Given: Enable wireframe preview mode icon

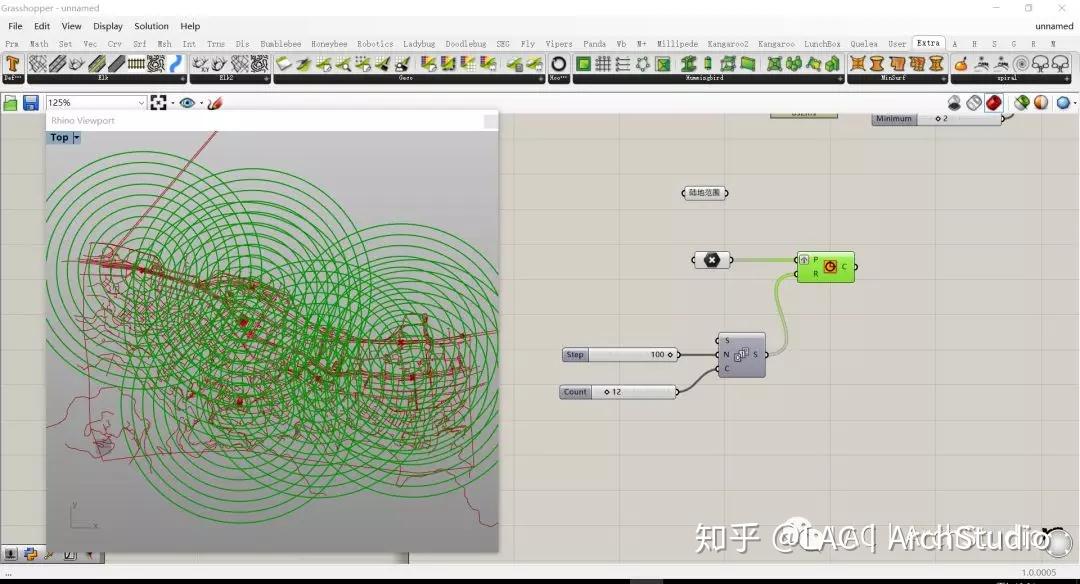Looking at the screenshot, I should pyautogui.click(x=974, y=102).
